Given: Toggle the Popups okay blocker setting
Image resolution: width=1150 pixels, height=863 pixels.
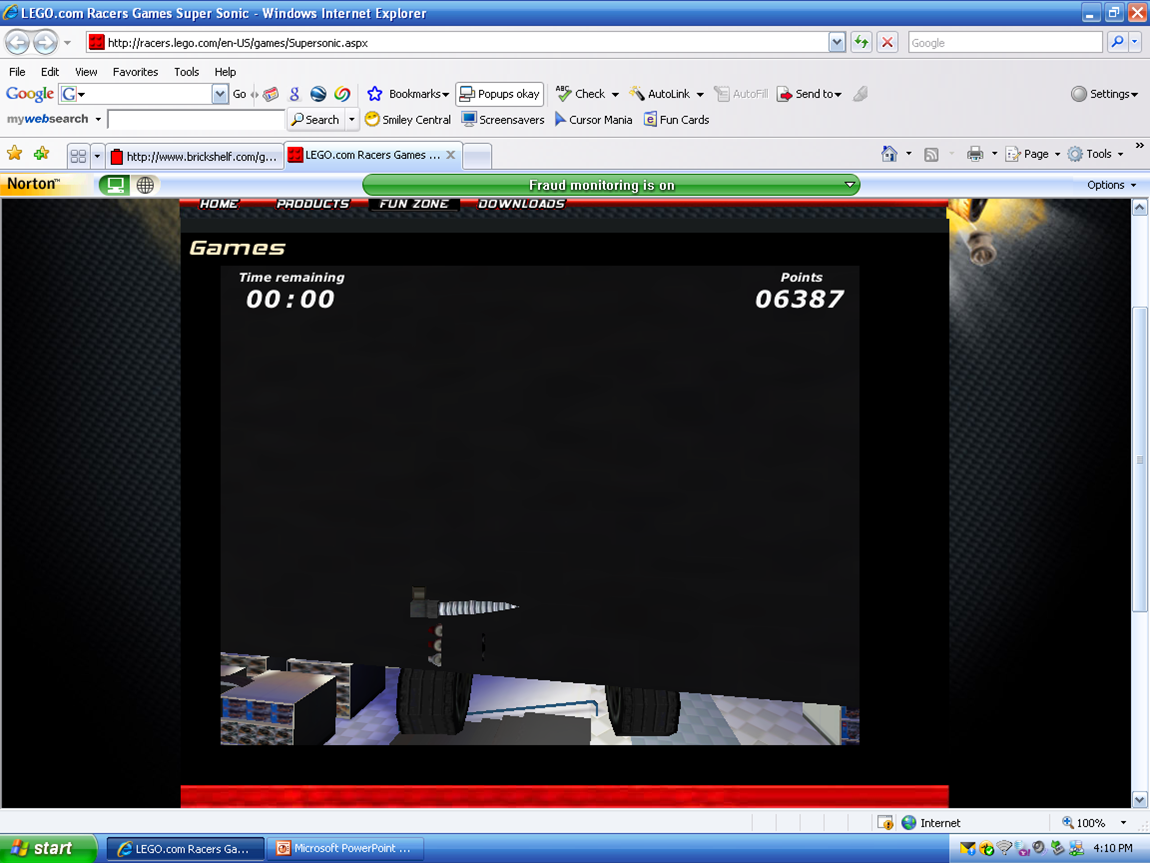Looking at the screenshot, I should point(499,93).
